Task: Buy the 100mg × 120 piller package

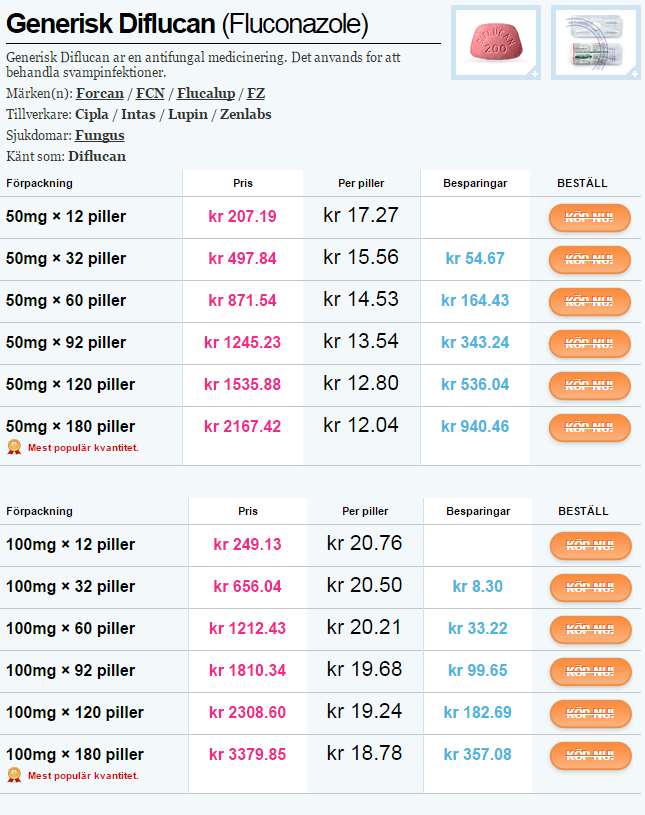Action: pyautogui.click(x=590, y=713)
